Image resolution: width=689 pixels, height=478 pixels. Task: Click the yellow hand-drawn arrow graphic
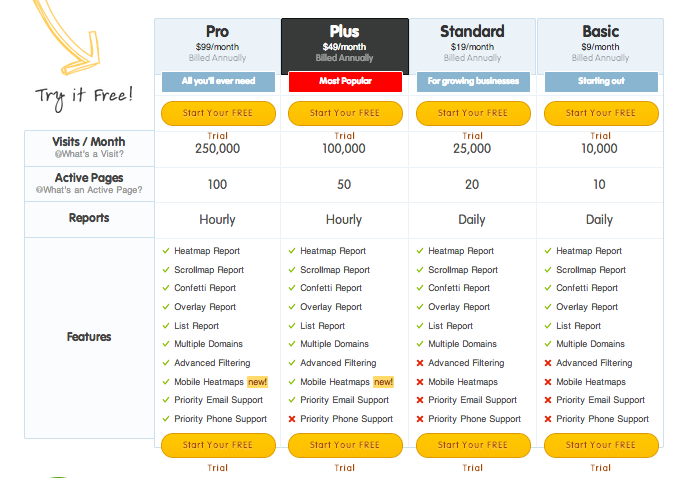tap(67, 37)
